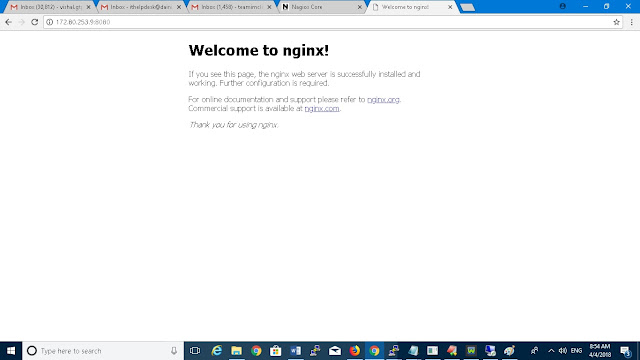Bookmark this page with the star icon
The image size is (640, 360).
(x=616, y=22)
